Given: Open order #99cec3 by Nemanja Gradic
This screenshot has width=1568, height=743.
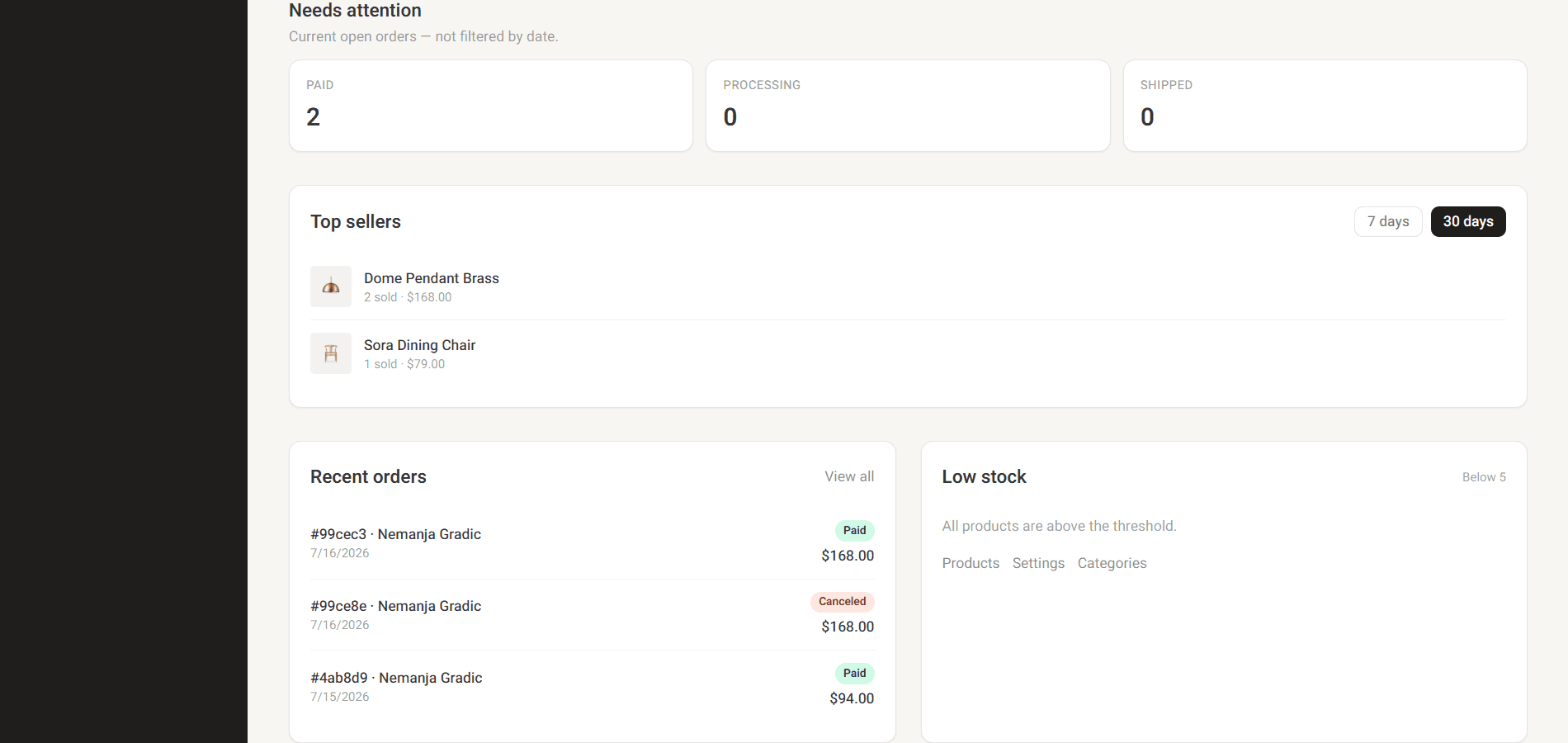Looking at the screenshot, I should click(593, 543).
